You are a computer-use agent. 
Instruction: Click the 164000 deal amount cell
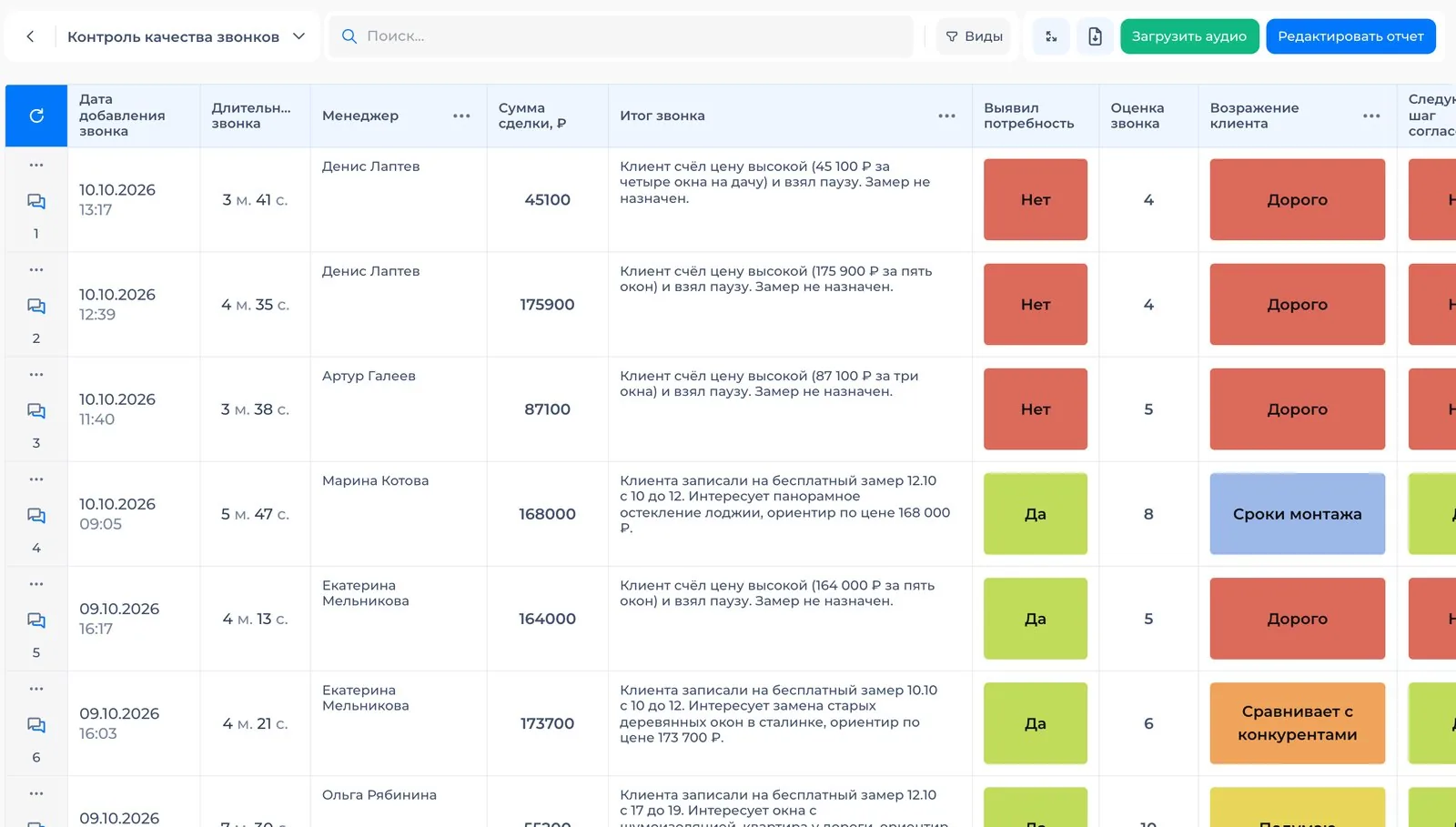547,619
